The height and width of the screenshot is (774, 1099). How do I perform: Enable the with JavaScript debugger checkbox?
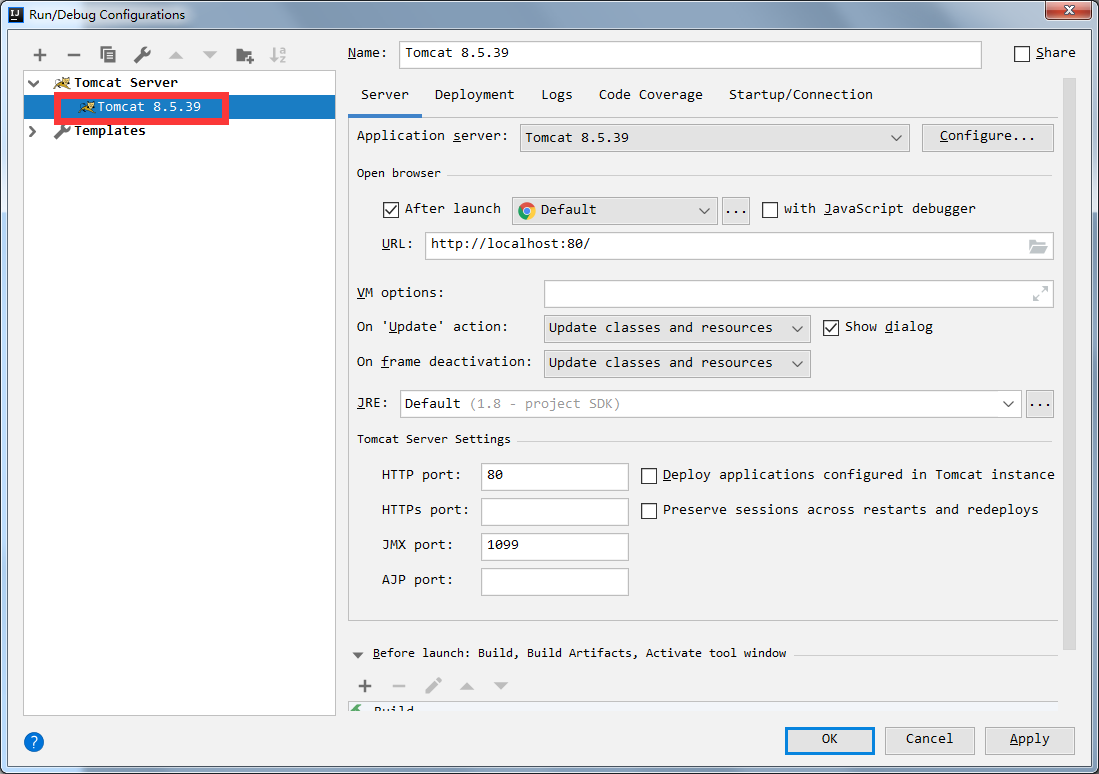pyautogui.click(x=770, y=210)
